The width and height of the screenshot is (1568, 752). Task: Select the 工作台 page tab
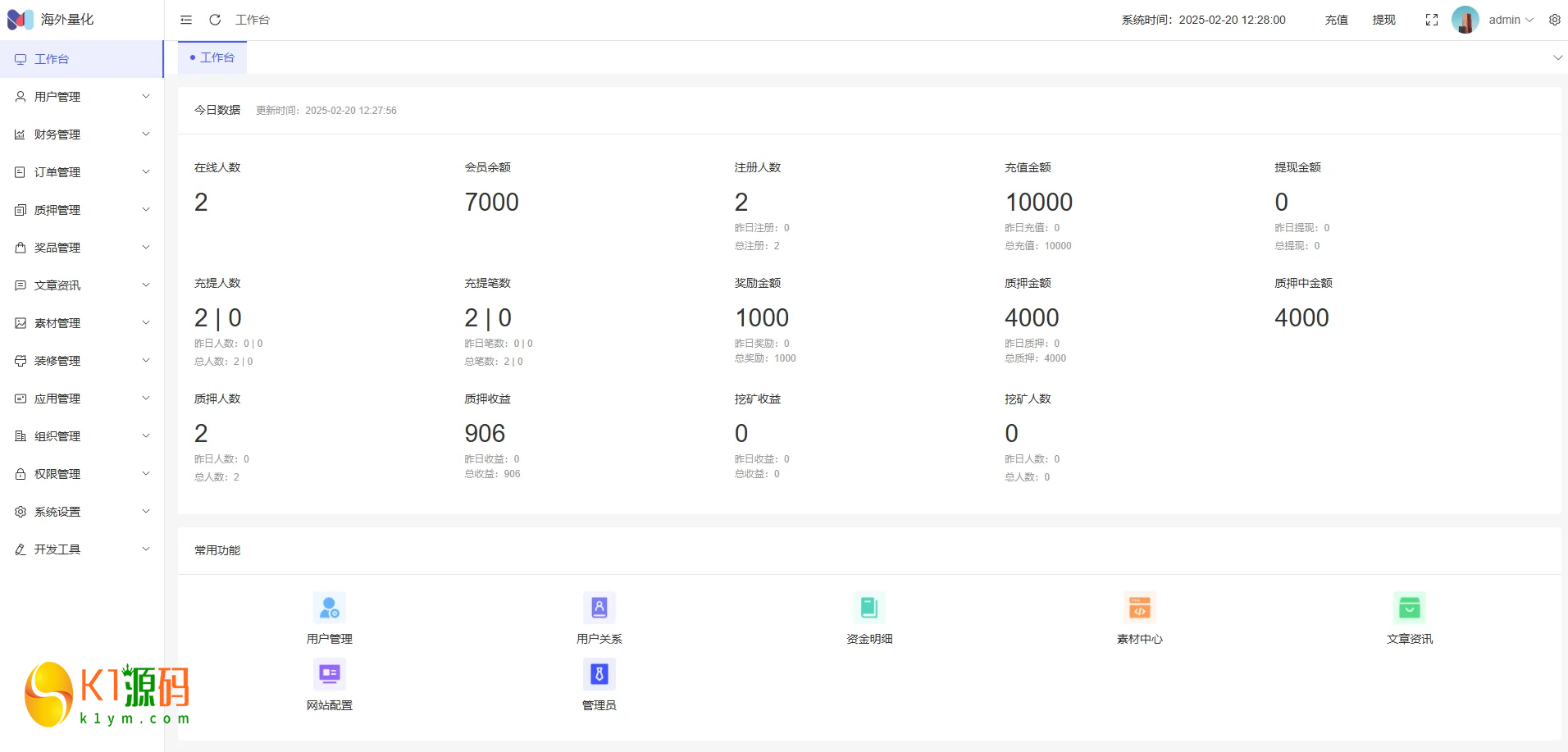[212, 57]
